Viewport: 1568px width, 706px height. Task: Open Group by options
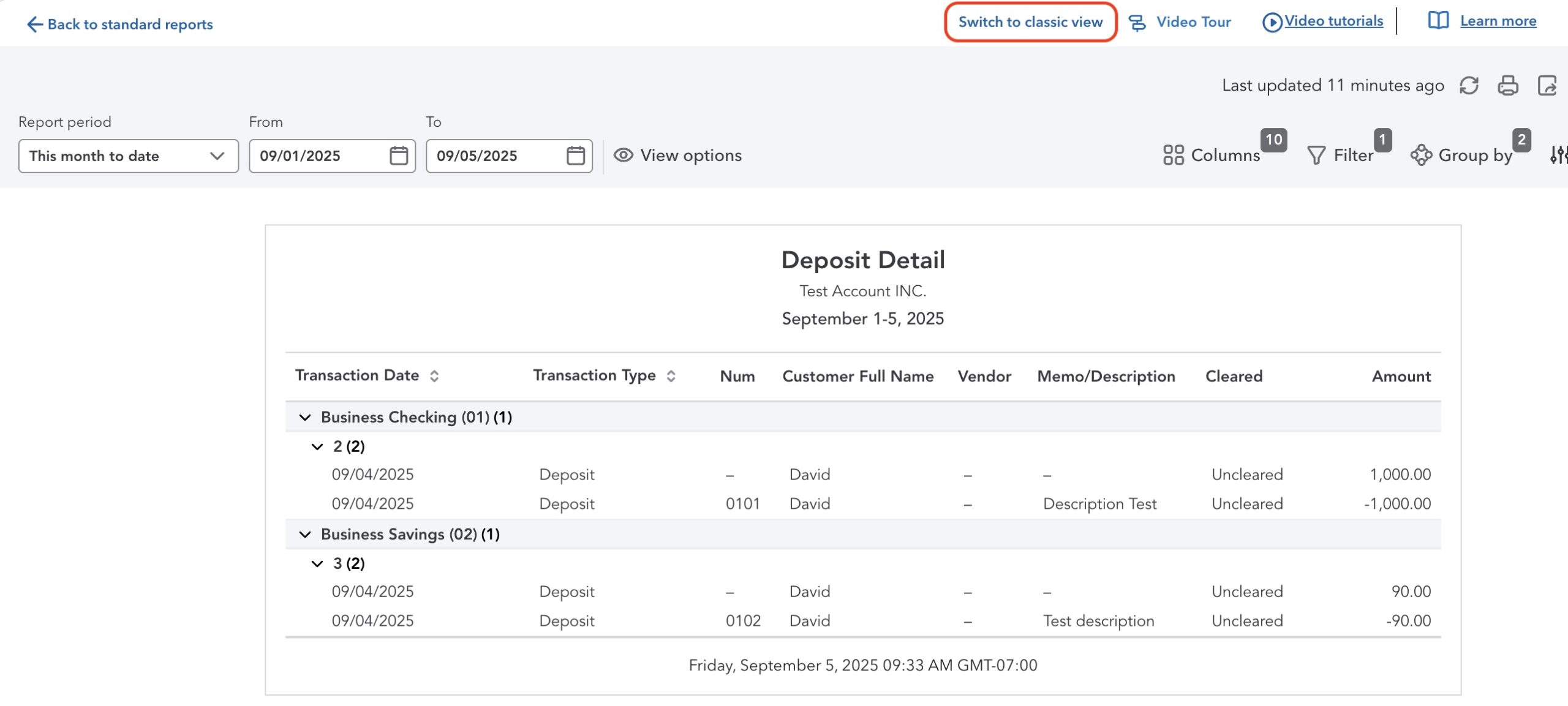(1462, 156)
